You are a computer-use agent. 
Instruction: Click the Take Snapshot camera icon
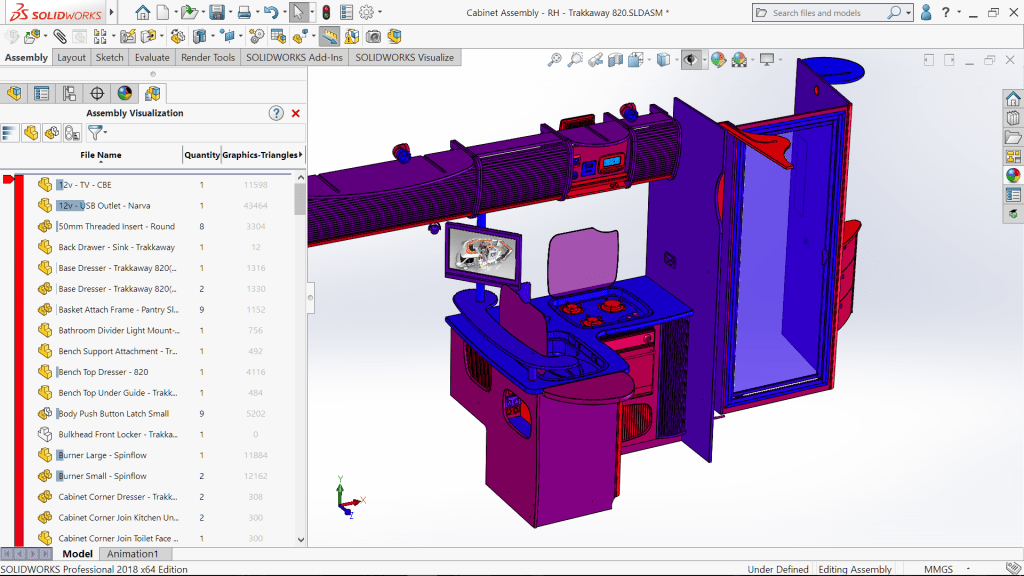click(373, 36)
